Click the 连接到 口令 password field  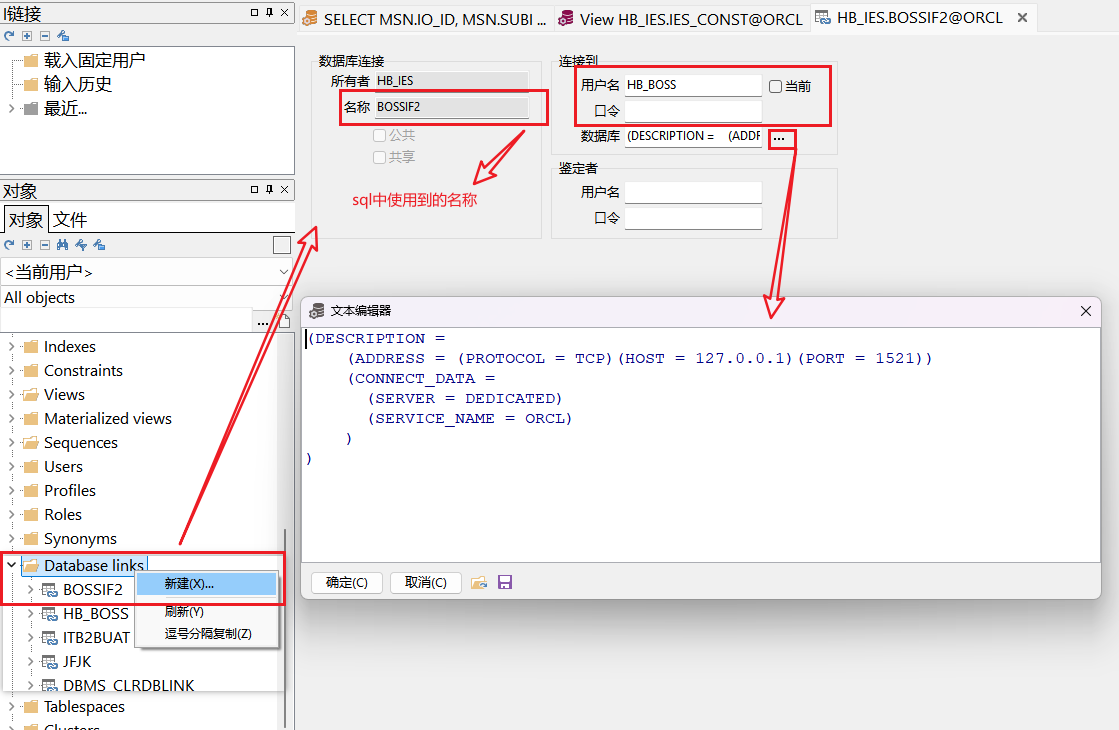[x=693, y=111]
